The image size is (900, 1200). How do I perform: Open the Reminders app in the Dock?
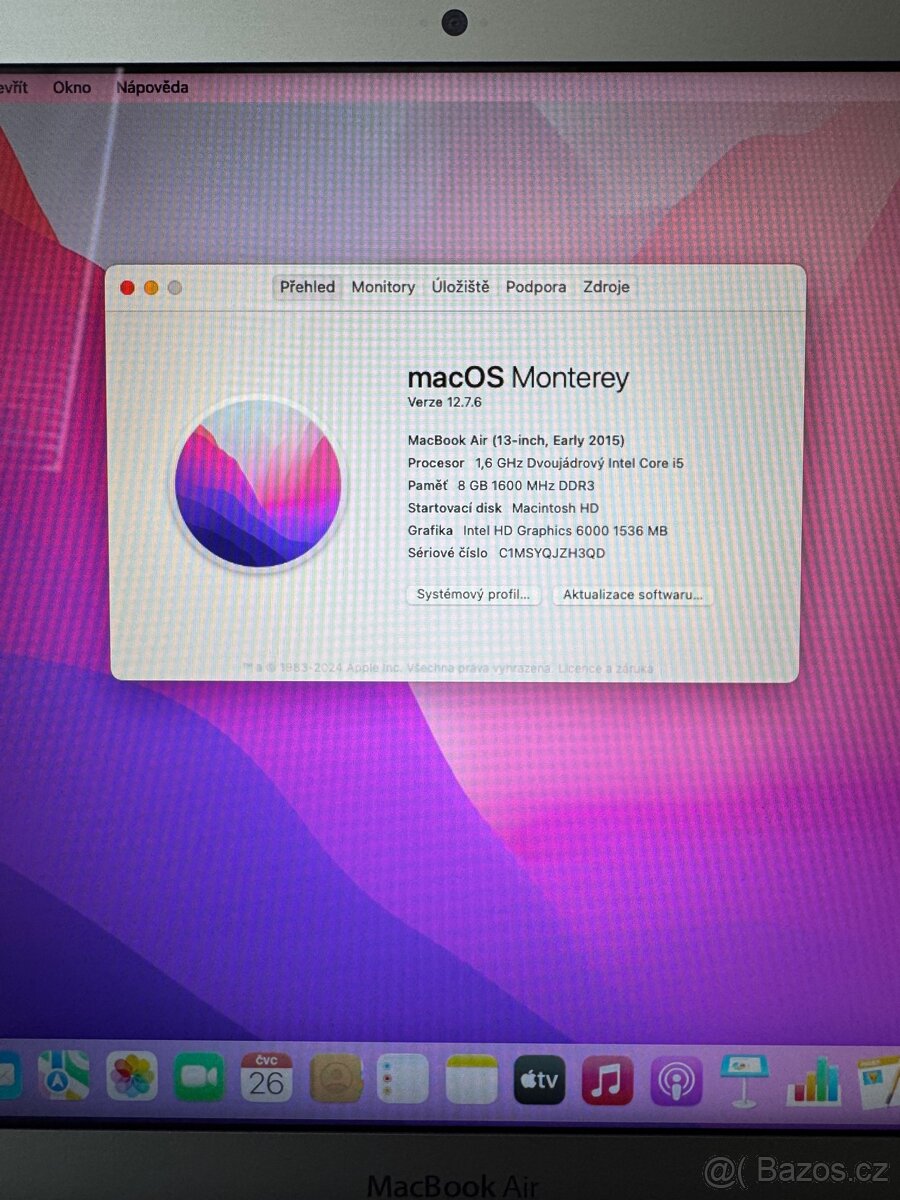[x=403, y=1079]
